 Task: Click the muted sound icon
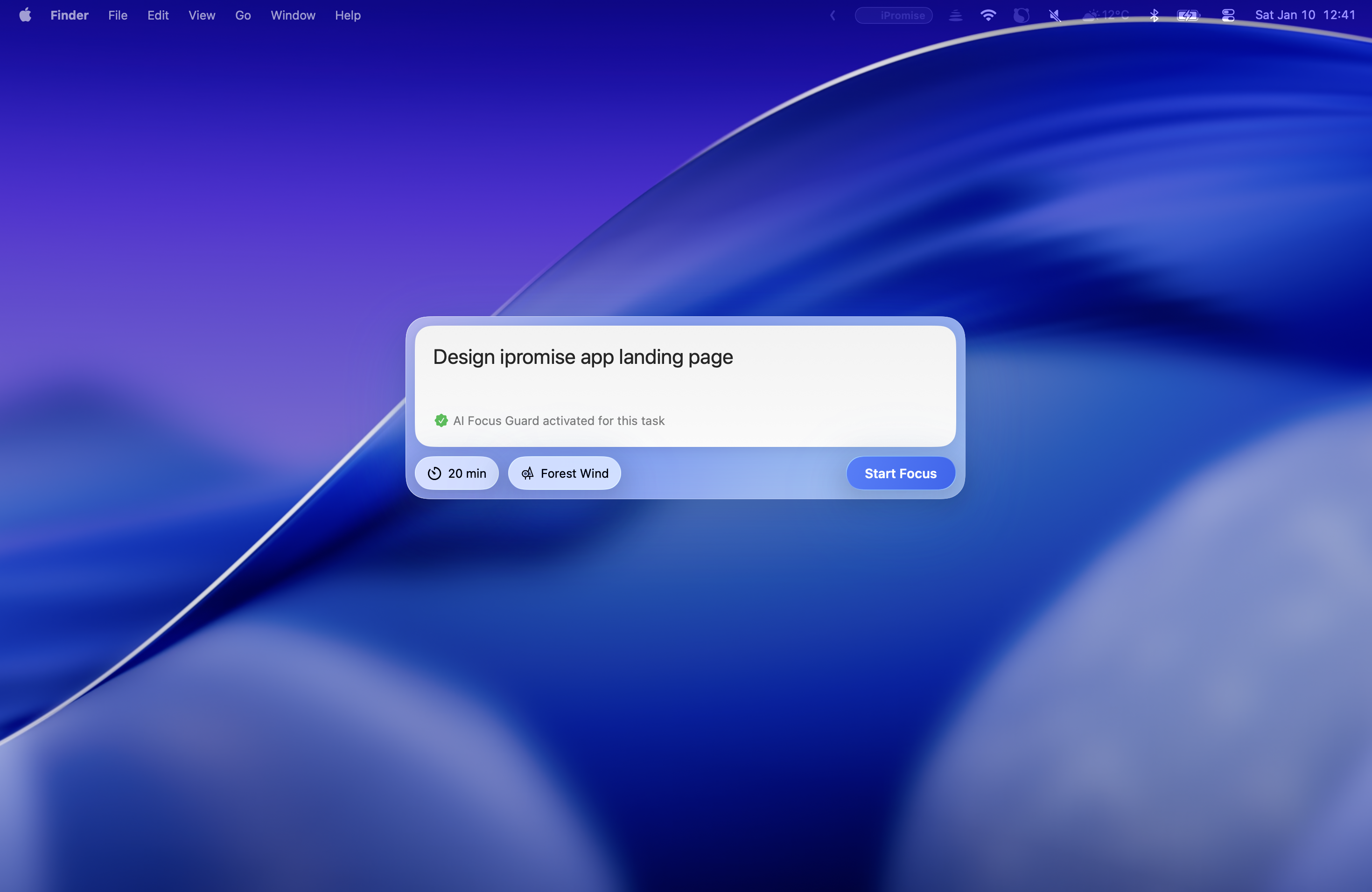1054,15
